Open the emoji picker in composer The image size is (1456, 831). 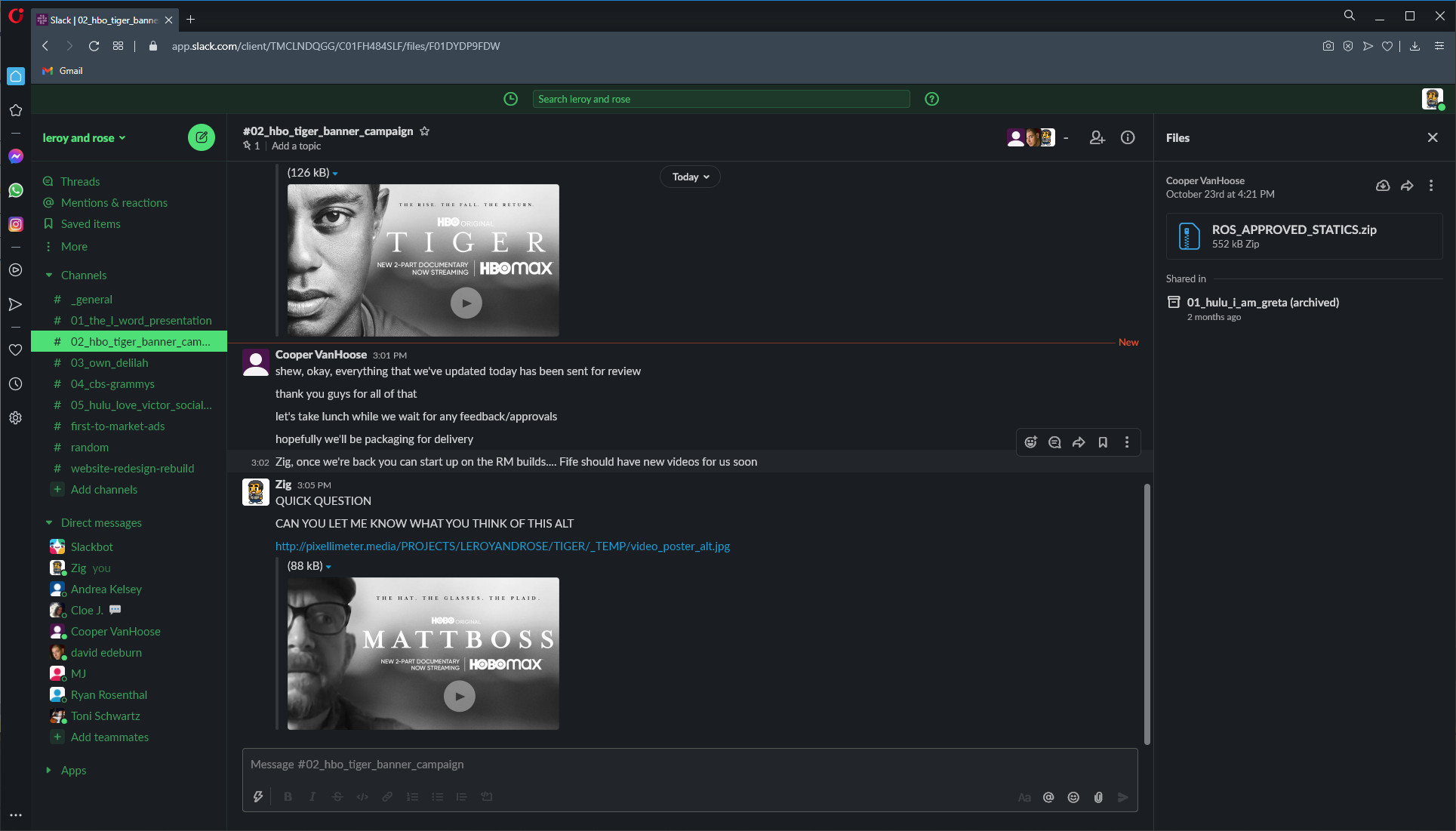[x=1073, y=798]
